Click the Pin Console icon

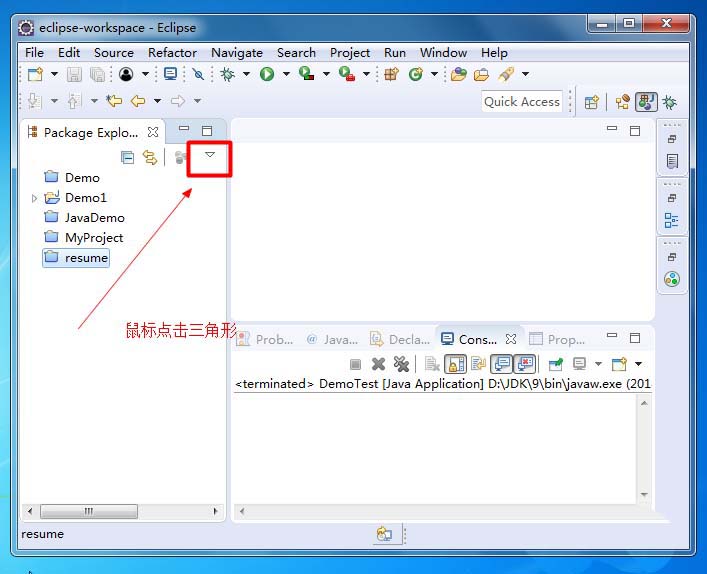[556, 364]
